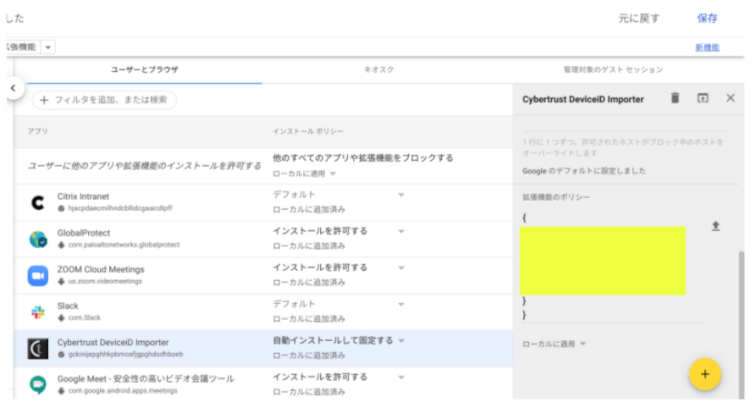Click icon beside gckinijepghhkpbmoafjgpghdodhboeb ID
The image size is (750, 408).
pyautogui.click(x=61, y=354)
